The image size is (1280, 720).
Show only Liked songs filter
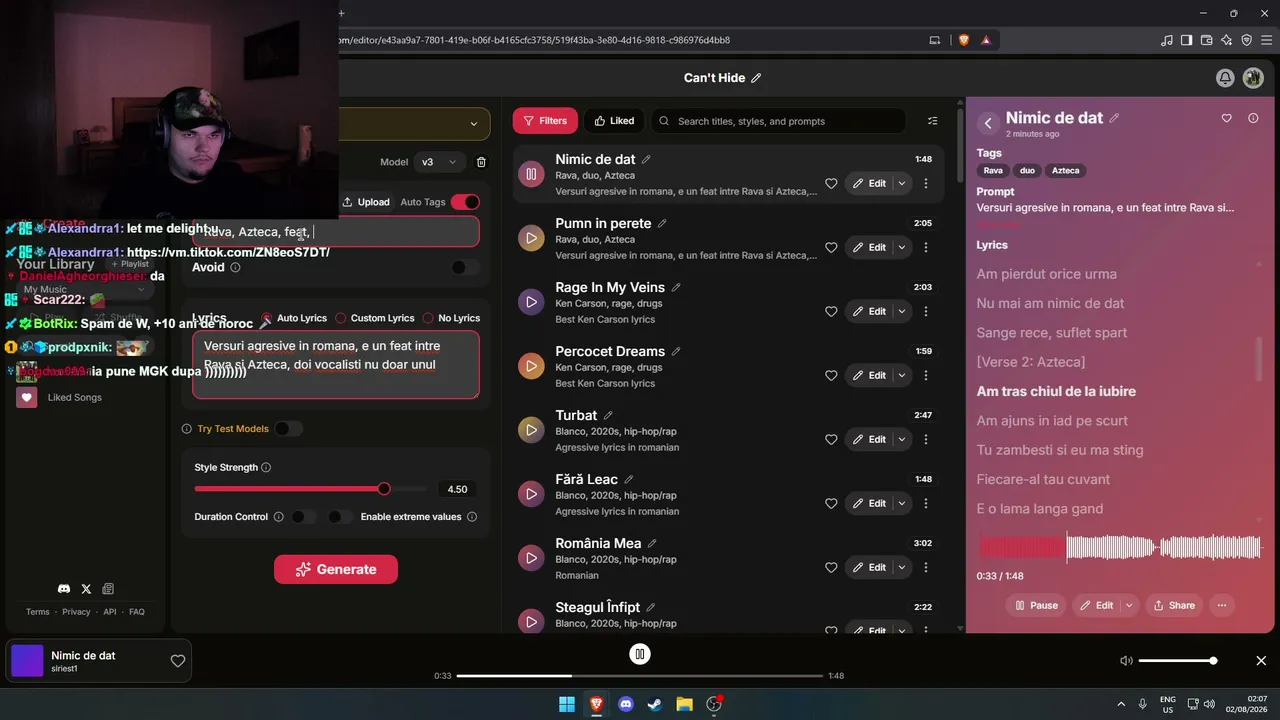click(614, 121)
